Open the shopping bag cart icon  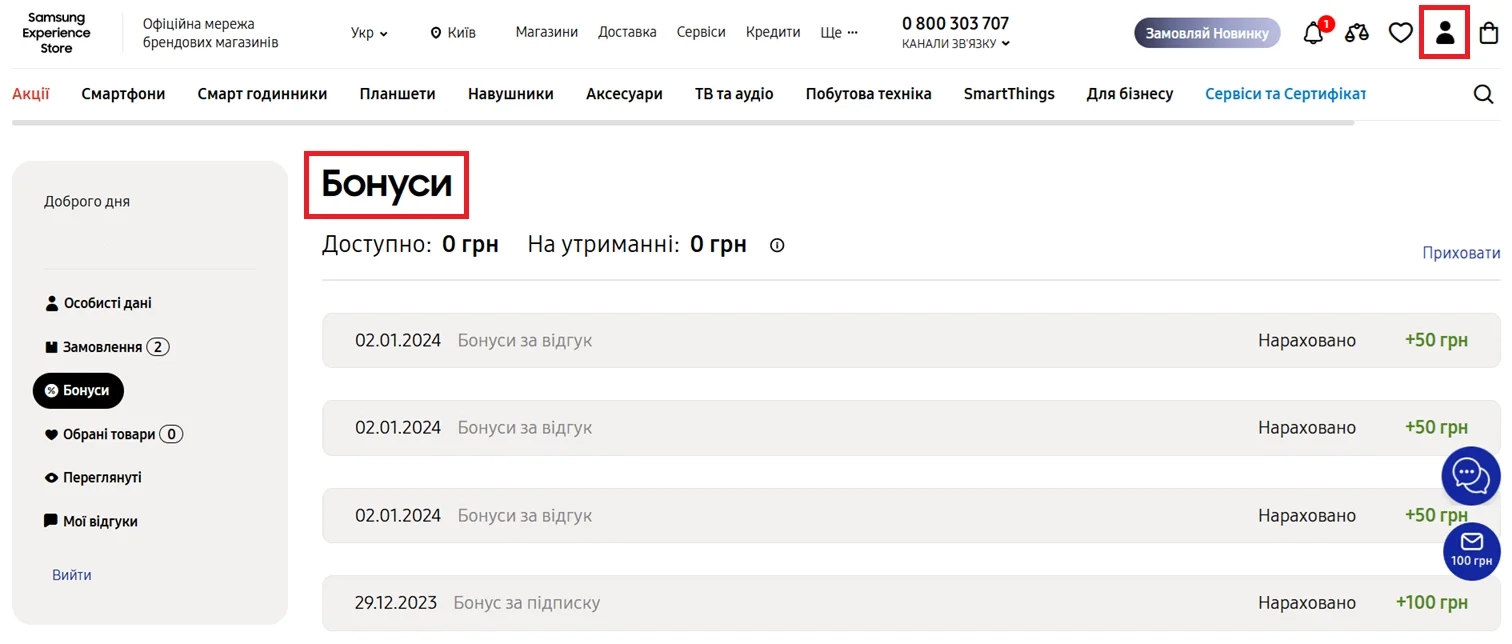click(x=1489, y=33)
